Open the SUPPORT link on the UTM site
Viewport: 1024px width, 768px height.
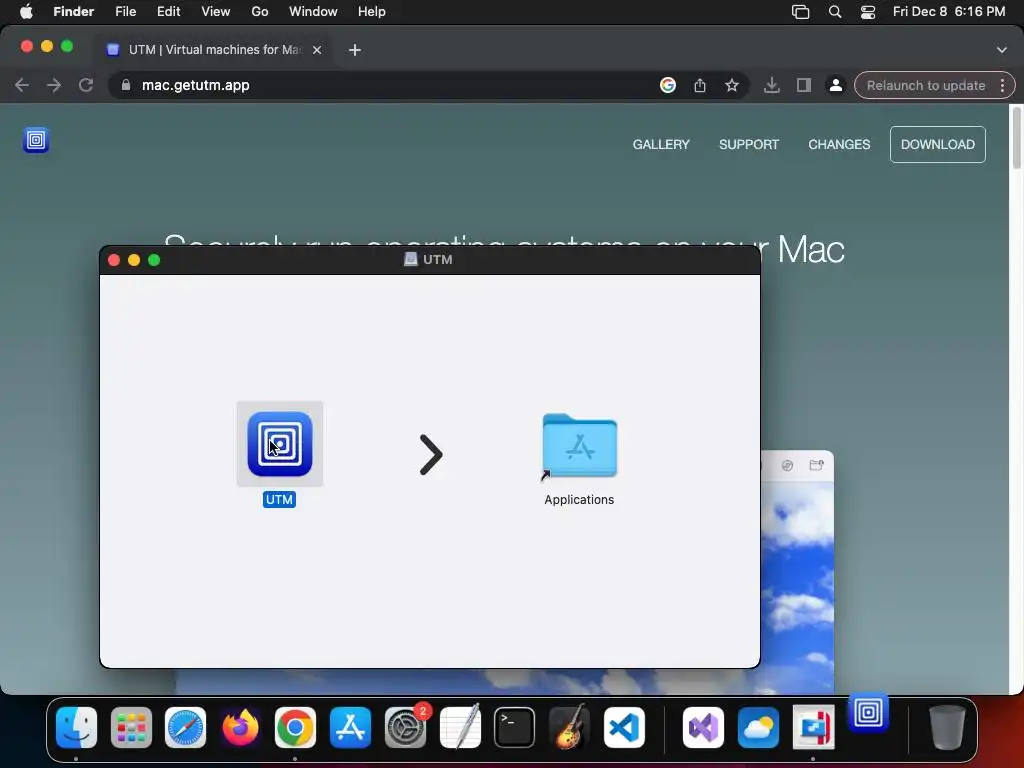748,144
